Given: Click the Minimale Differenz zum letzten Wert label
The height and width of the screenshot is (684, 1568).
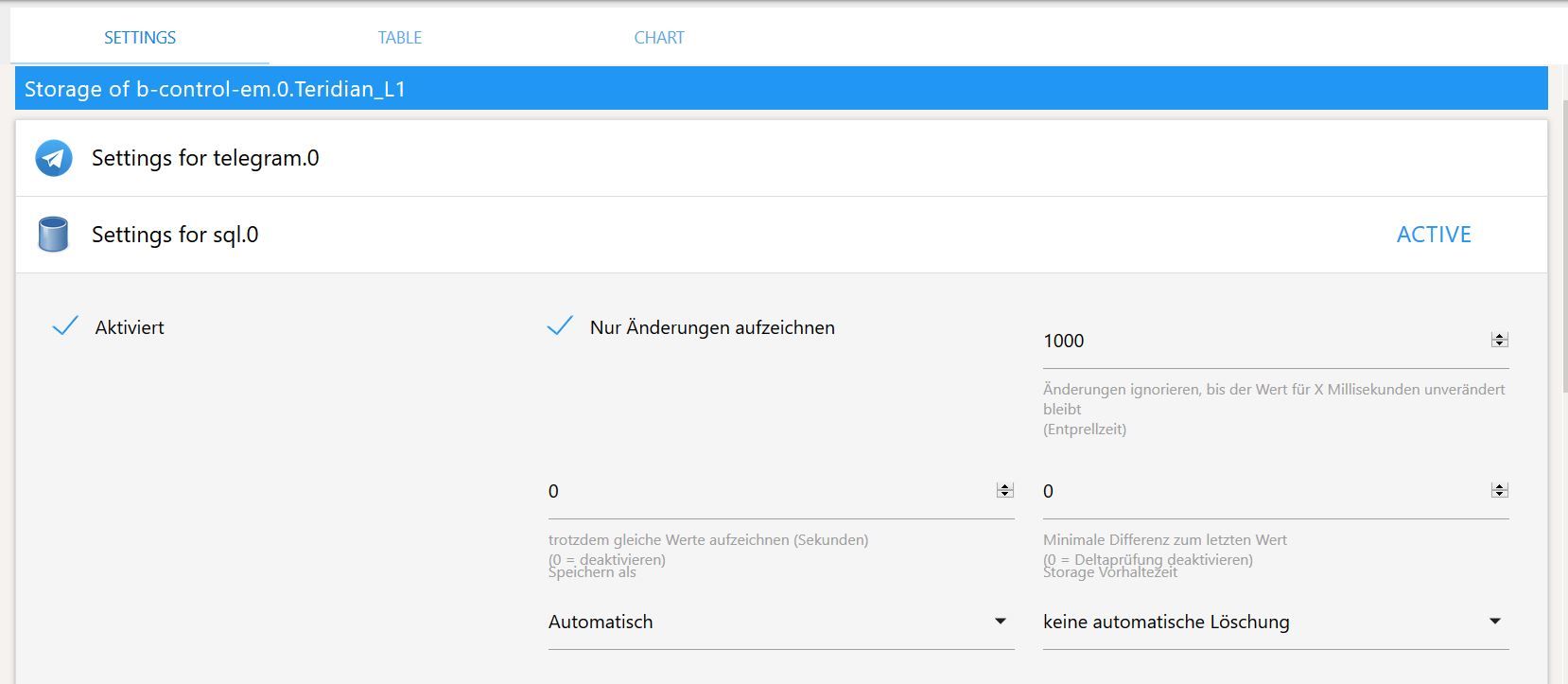Looking at the screenshot, I should [x=1164, y=540].
